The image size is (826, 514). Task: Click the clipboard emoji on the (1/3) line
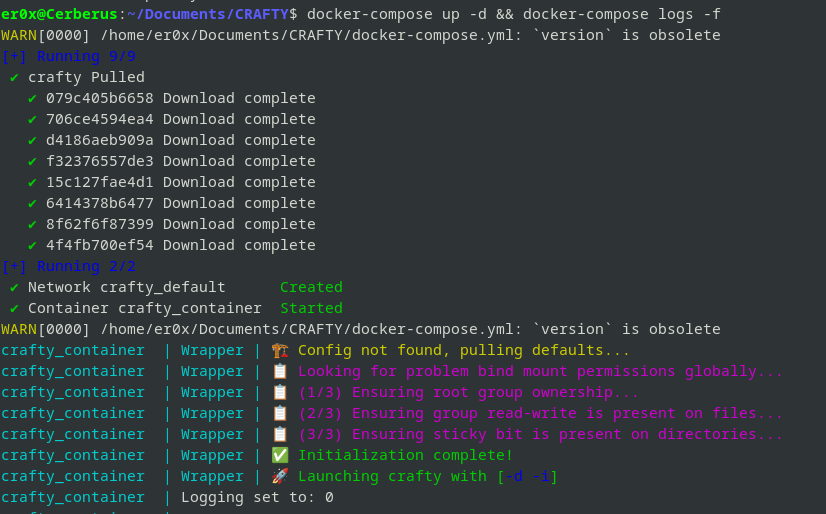[280, 392]
